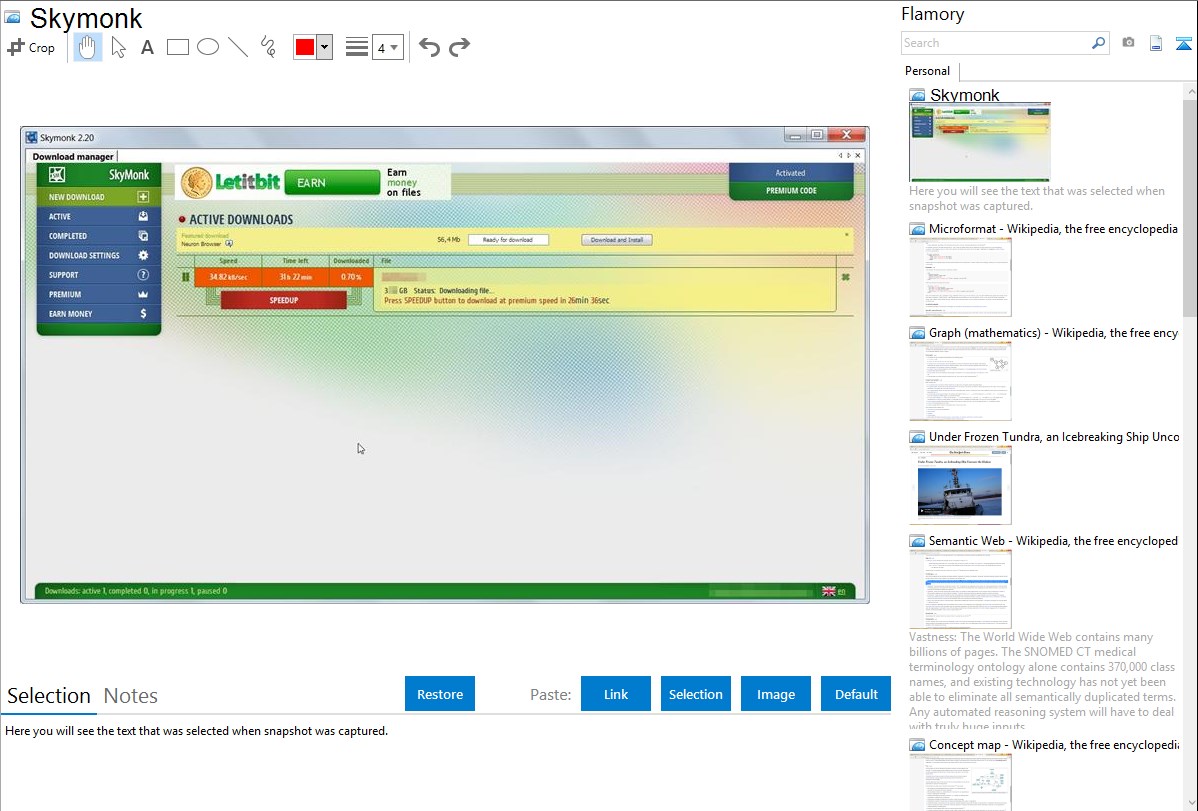Open the Under Frozen Tundra snapshot thumbnail
This screenshot has height=811, width=1198.
coord(960,485)
